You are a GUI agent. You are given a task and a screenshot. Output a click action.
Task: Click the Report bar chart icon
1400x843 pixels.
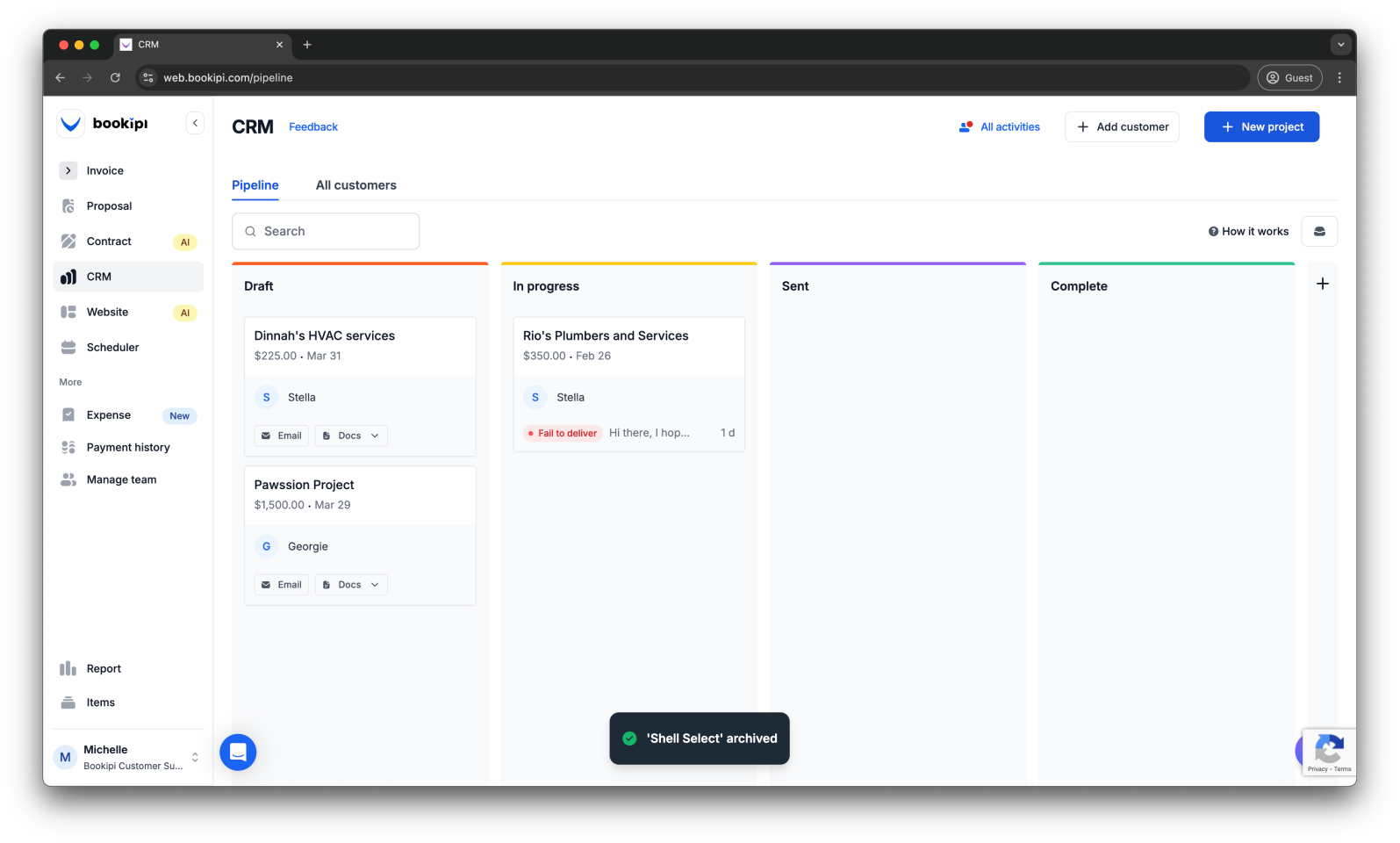coord(68,669)
